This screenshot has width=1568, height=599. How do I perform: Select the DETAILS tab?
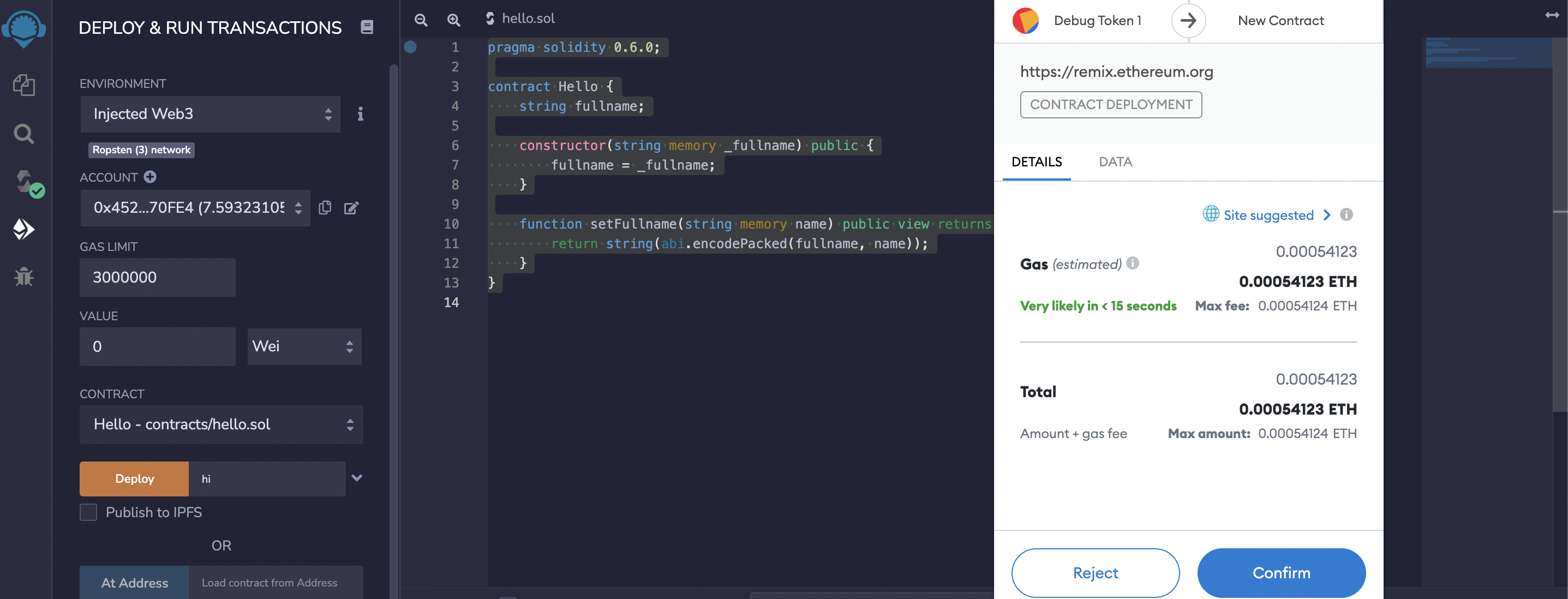[x=1036, y=162]
